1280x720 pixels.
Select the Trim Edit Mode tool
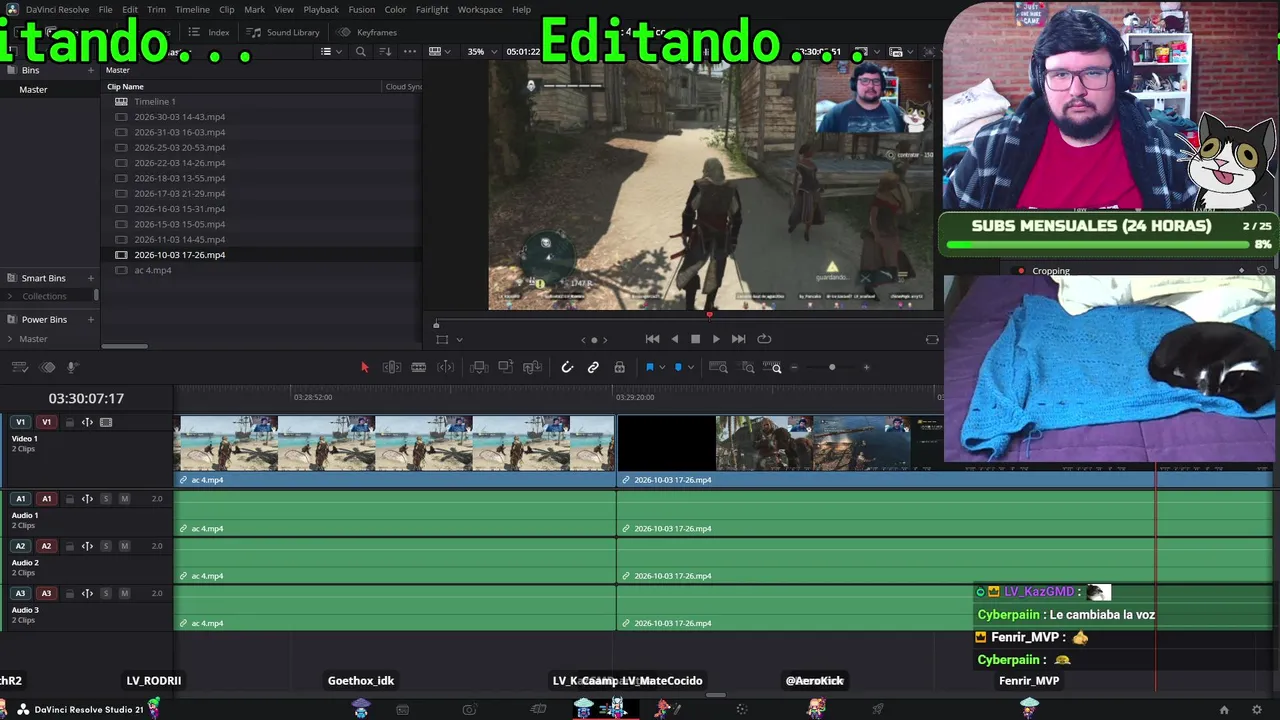tap(392, 367)
